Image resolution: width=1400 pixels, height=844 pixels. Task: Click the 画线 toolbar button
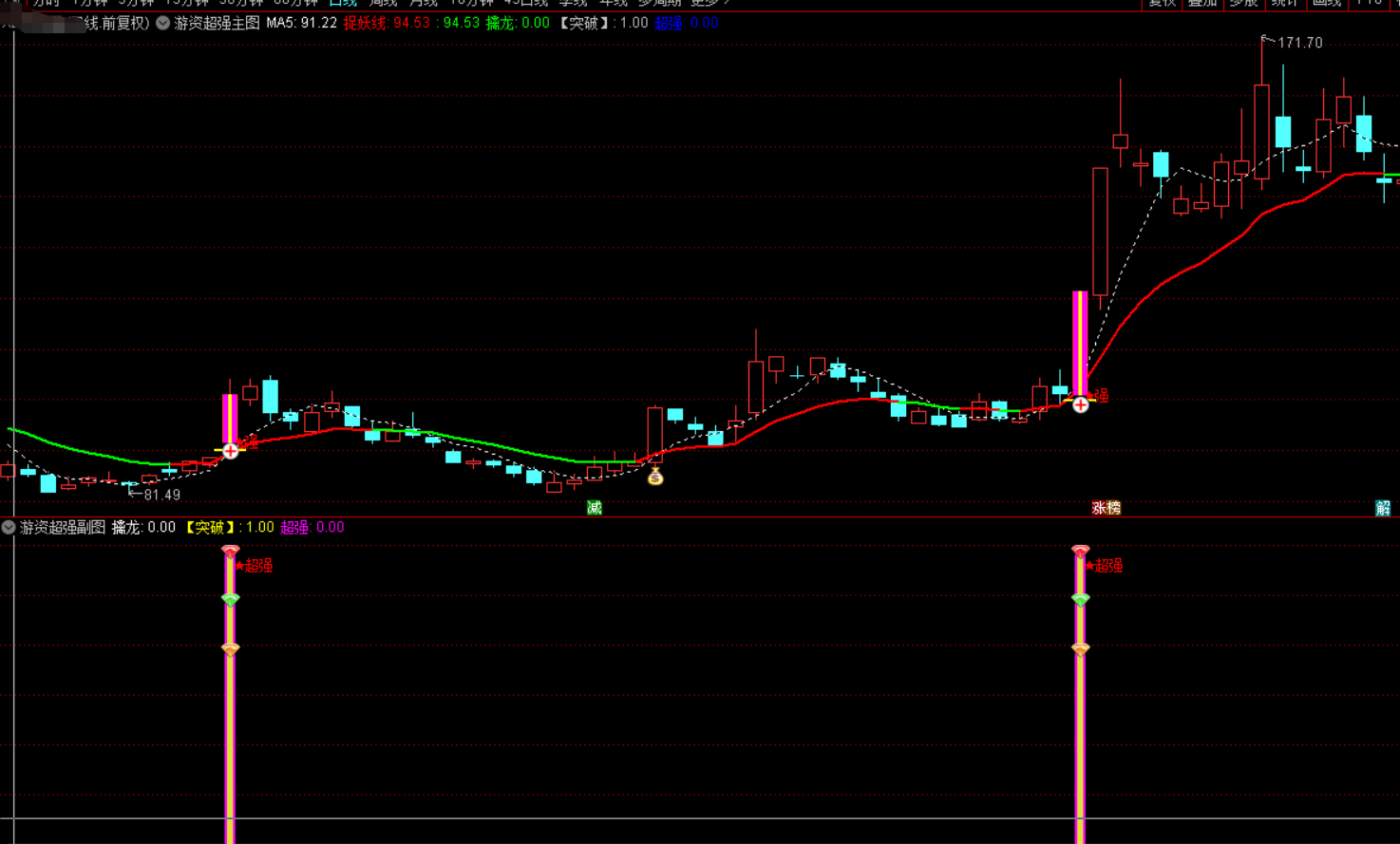1326,4
